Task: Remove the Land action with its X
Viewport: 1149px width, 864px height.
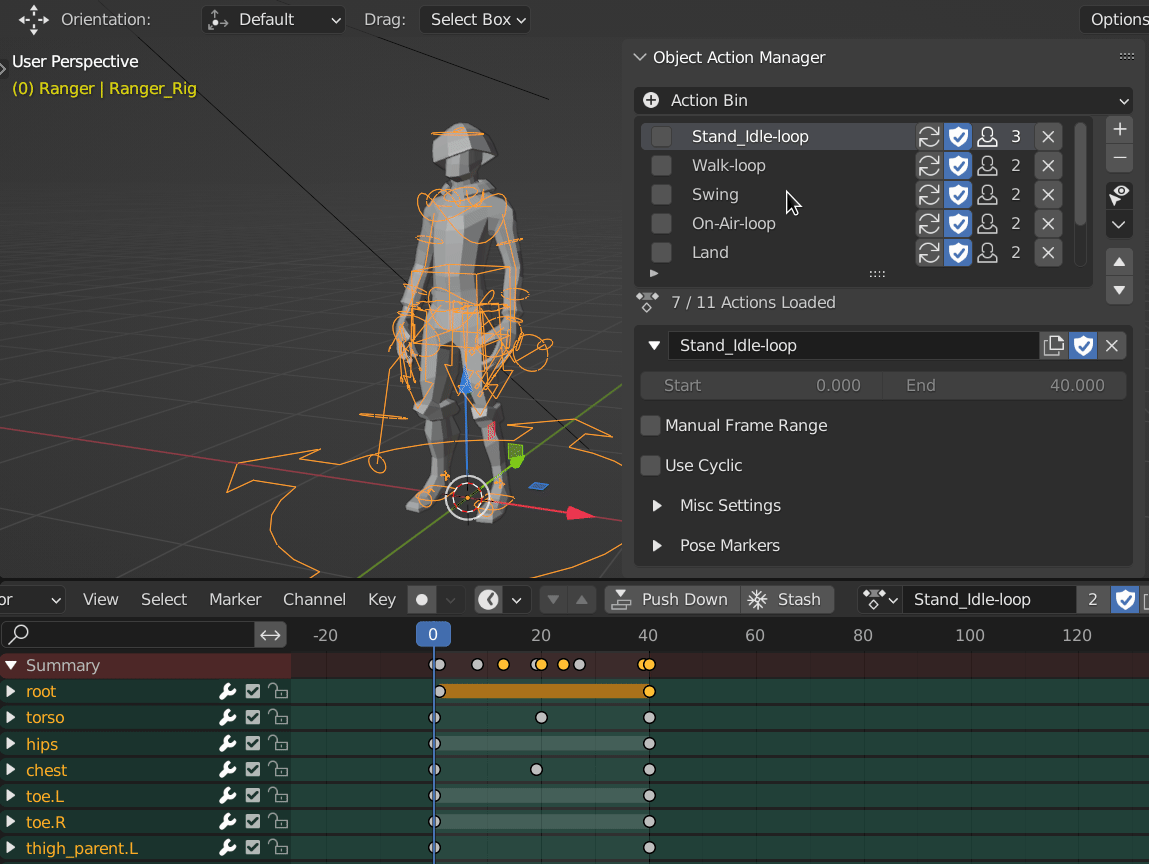Action: (1048, 253)
